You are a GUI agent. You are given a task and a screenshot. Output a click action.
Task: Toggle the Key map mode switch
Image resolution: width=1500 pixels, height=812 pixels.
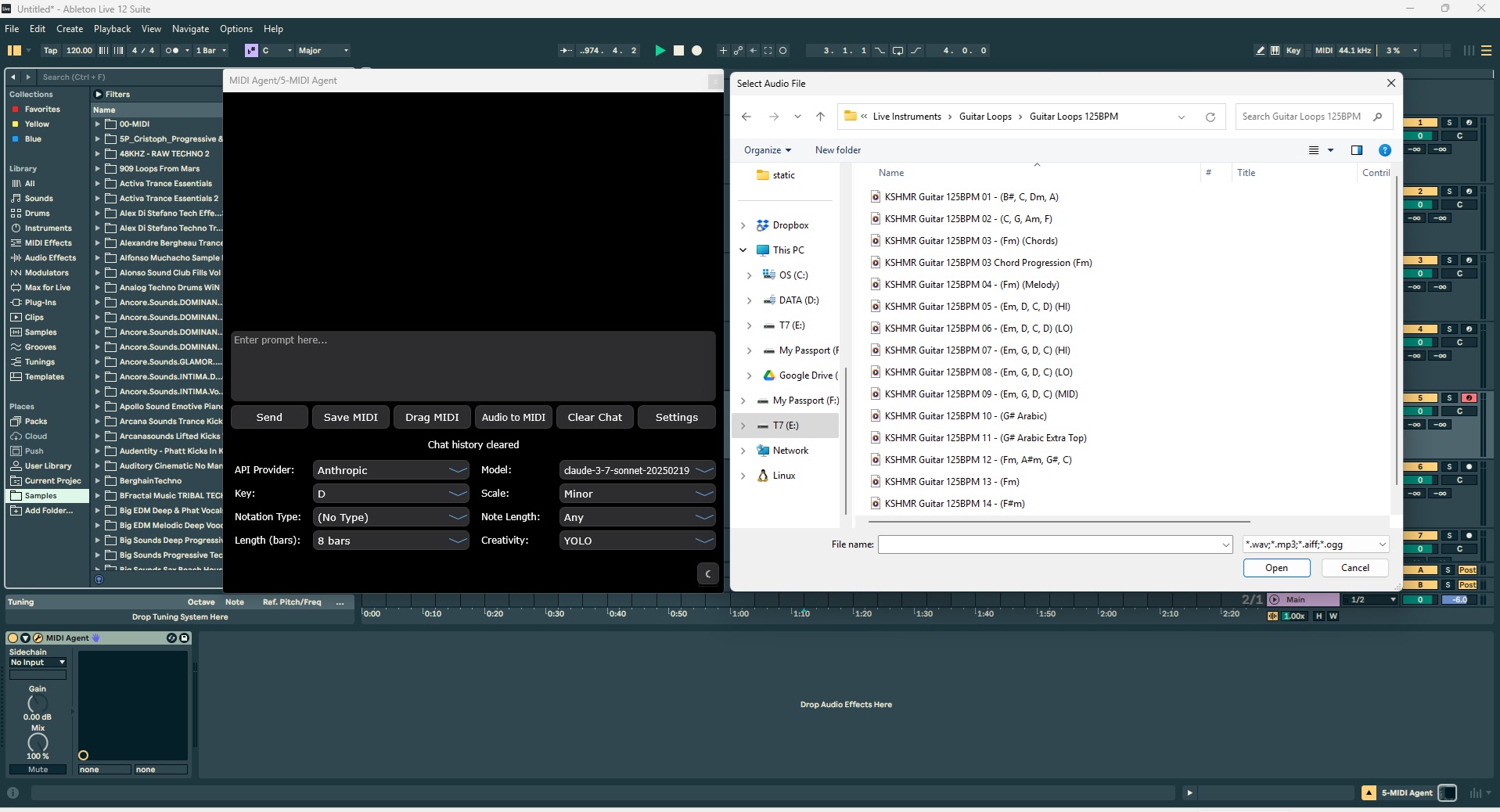point(1293,50)
